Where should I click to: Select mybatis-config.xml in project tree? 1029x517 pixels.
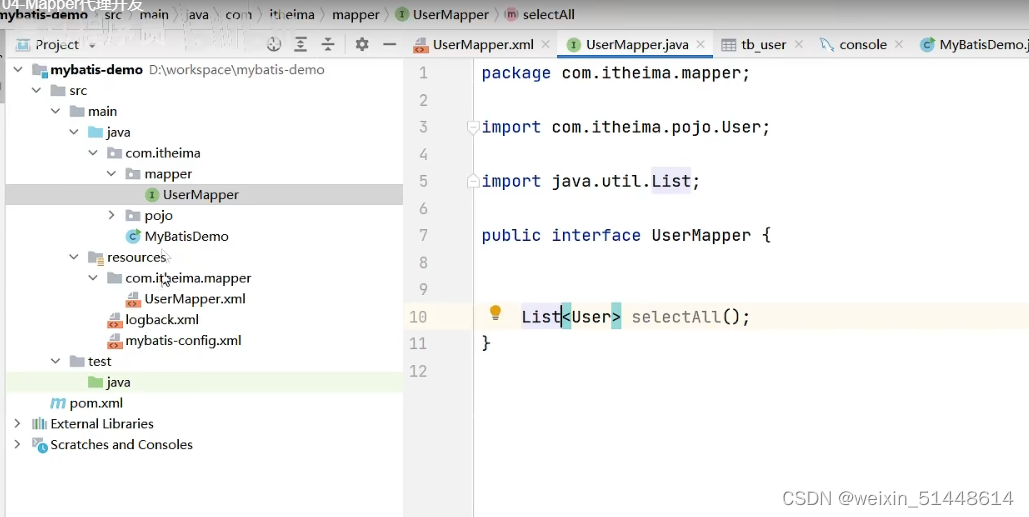tap(183, 341)
